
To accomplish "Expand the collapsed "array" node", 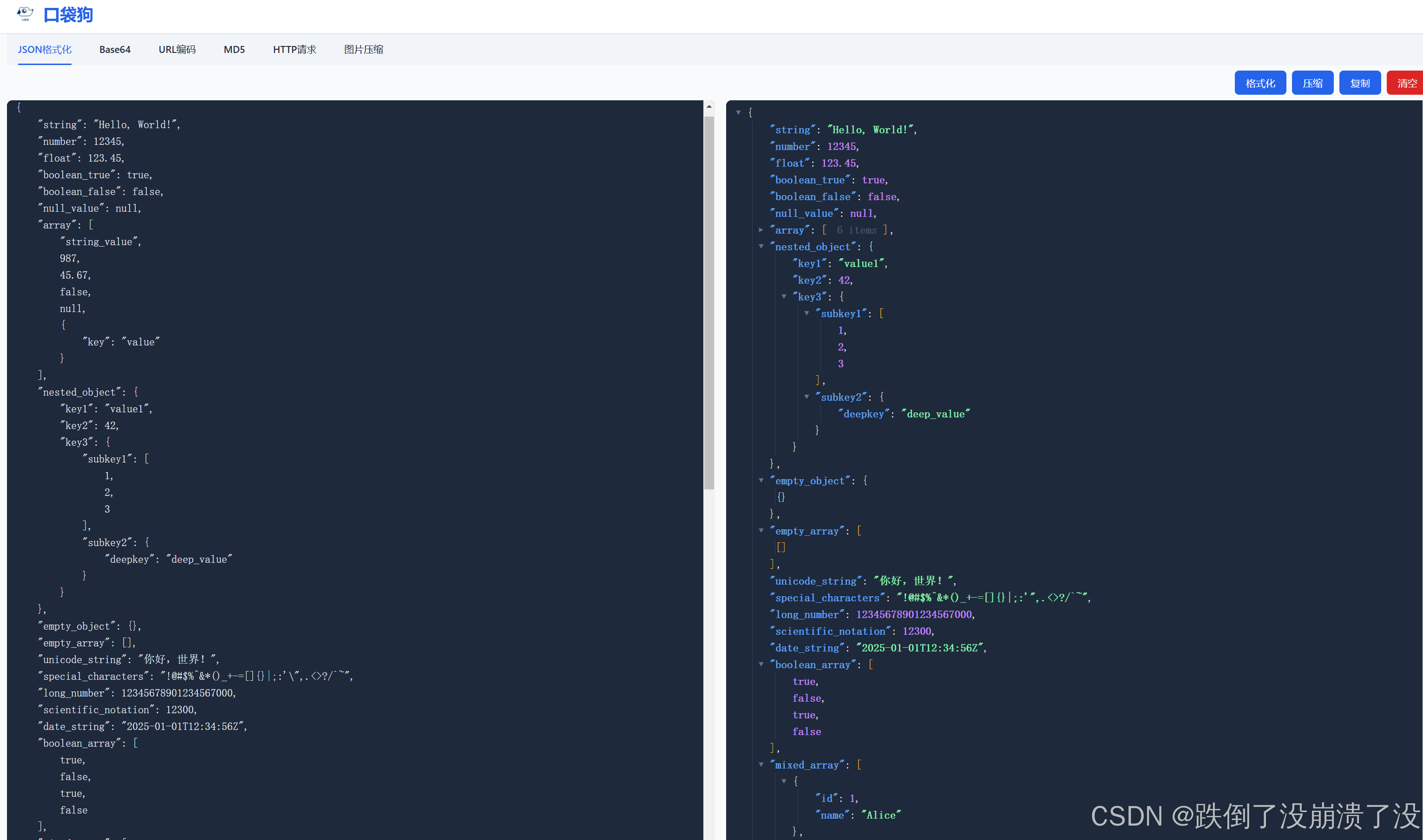I will pyautogui.click(x=761, y=230).
